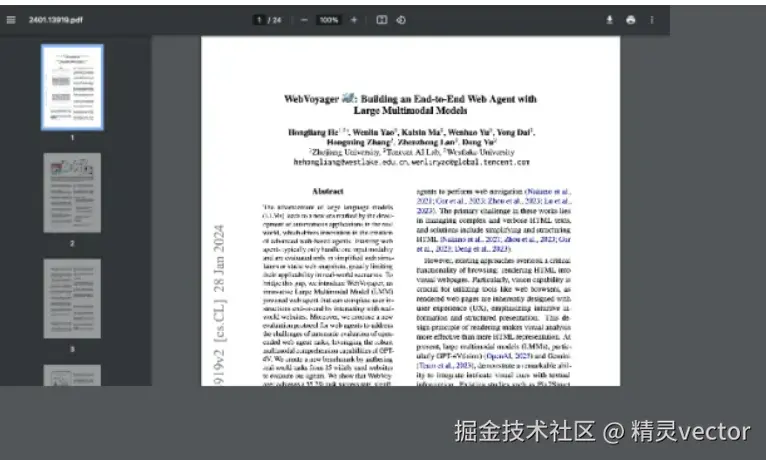Click the 100% zoom level field
This screenshot has width=766, height=460.
(x=329, y=20)
